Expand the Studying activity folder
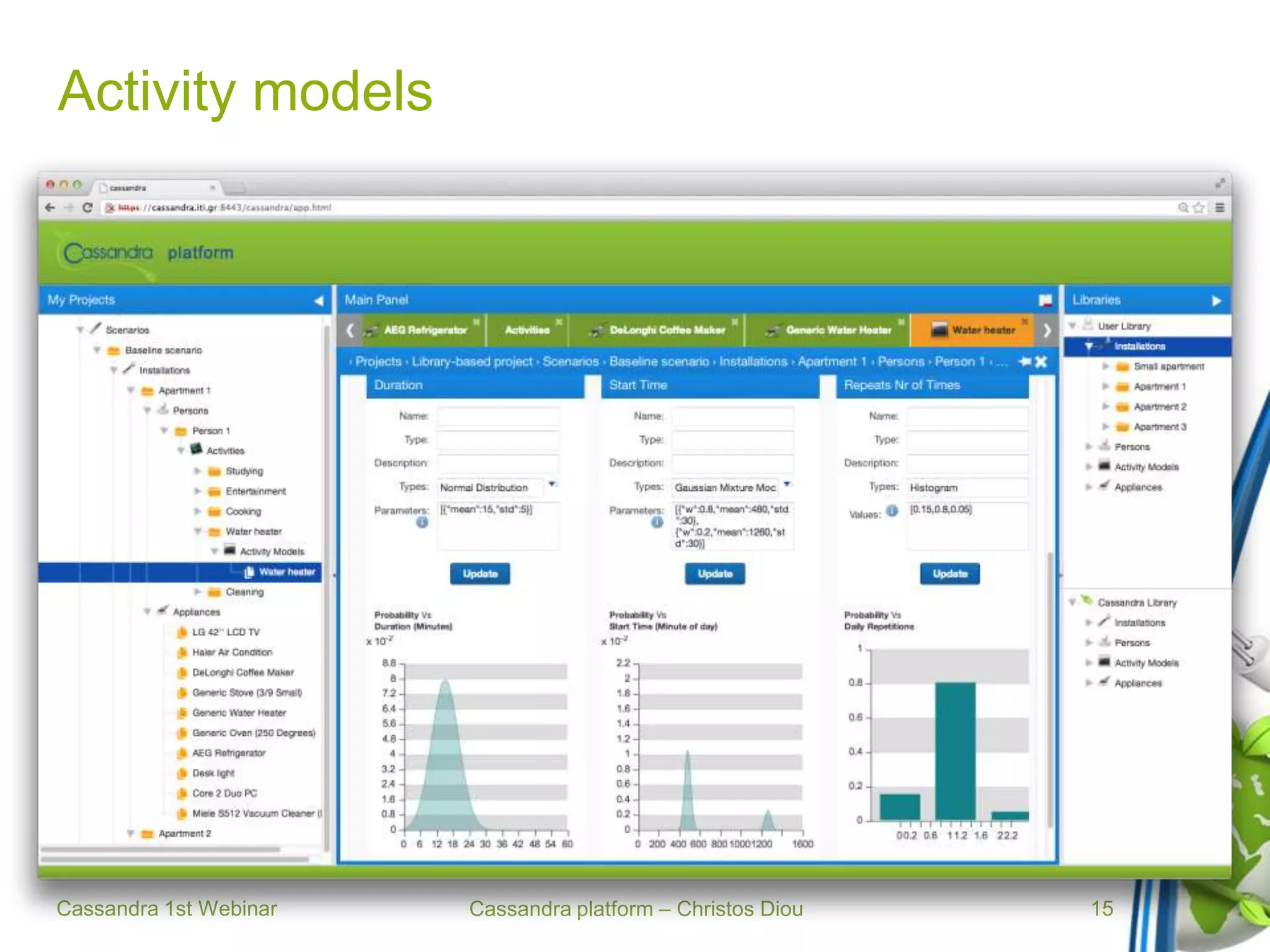Image resolution: width=1270 pixels, height=952 pixels. coord(197,471)
